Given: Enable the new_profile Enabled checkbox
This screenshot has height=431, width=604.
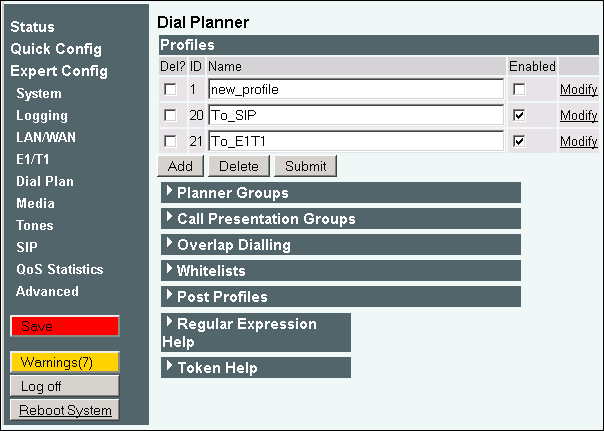Looking at the screenshot, I should coord(518,90).
